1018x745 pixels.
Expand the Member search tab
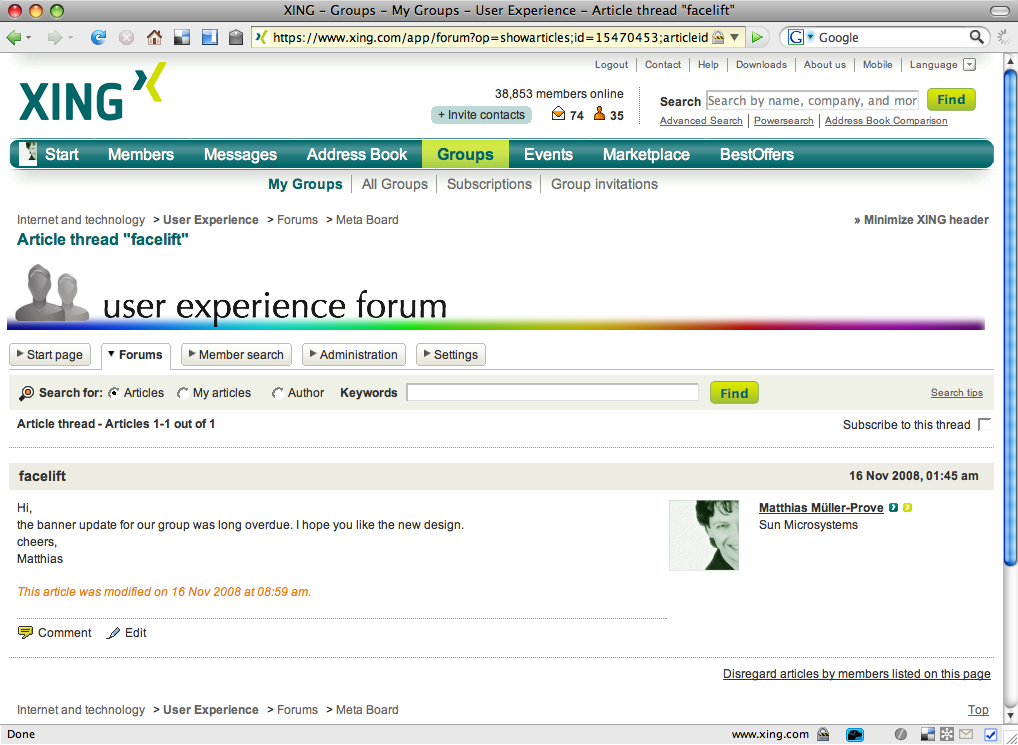tap(236, 355)
